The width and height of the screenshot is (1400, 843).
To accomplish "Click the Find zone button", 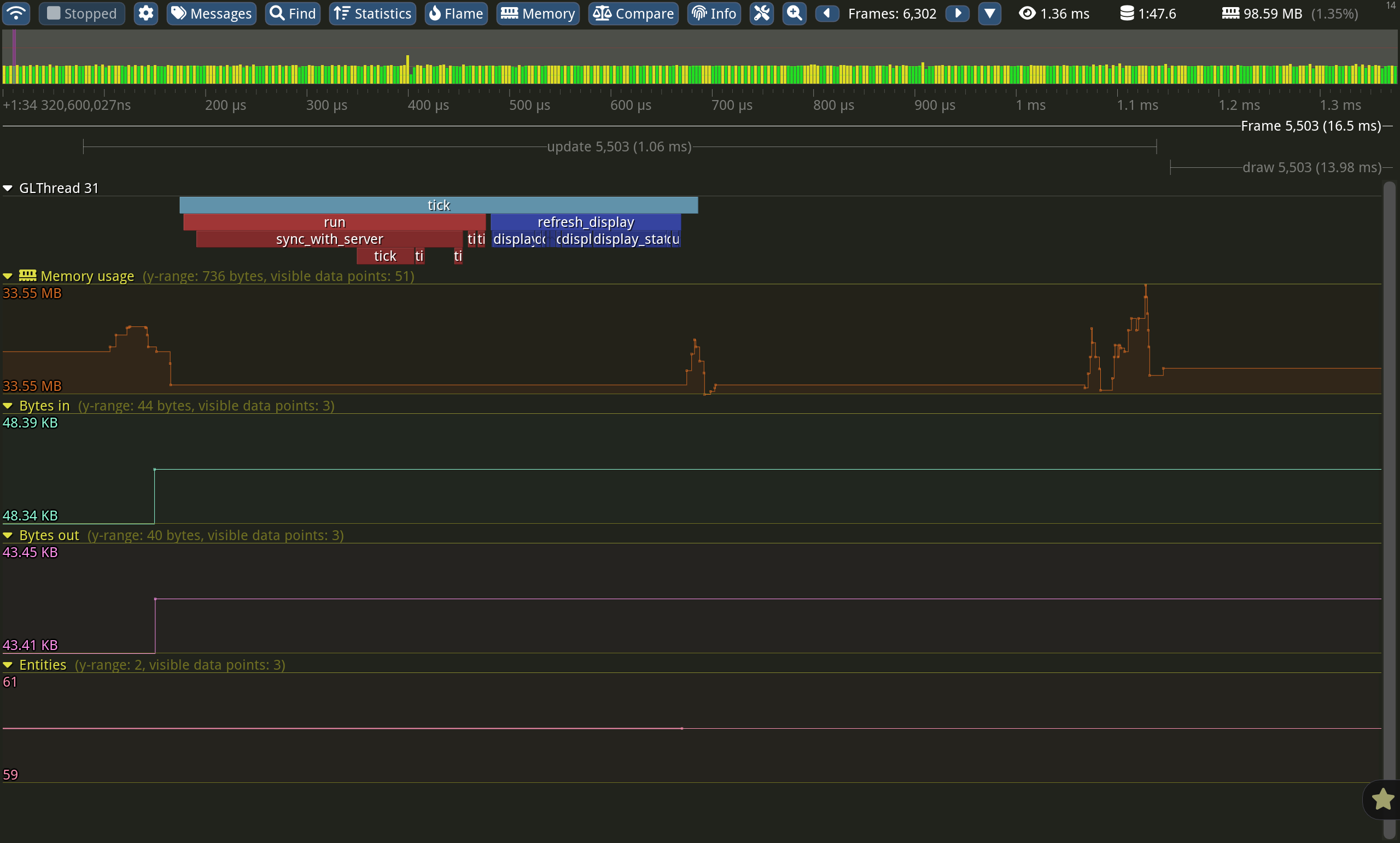I will pos(293,13).
